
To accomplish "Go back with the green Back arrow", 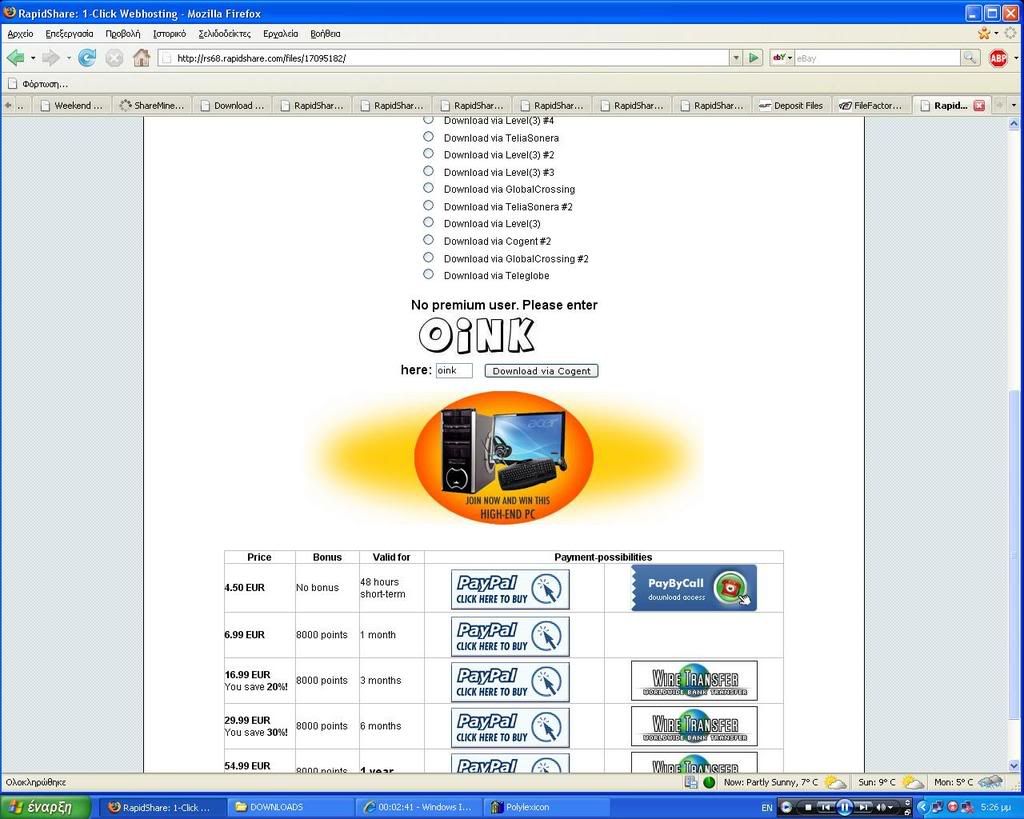I will 15,58.
